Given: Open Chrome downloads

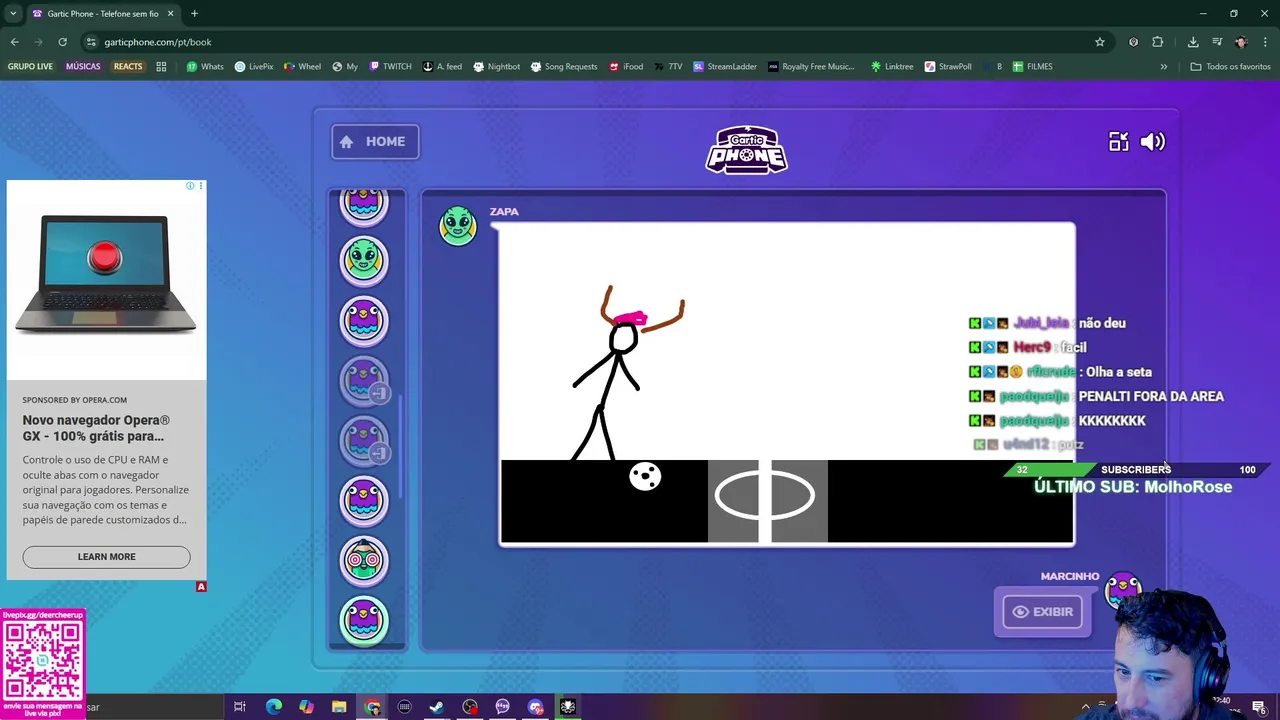Looking at the screenshot, I should (x=1193, y=42).
